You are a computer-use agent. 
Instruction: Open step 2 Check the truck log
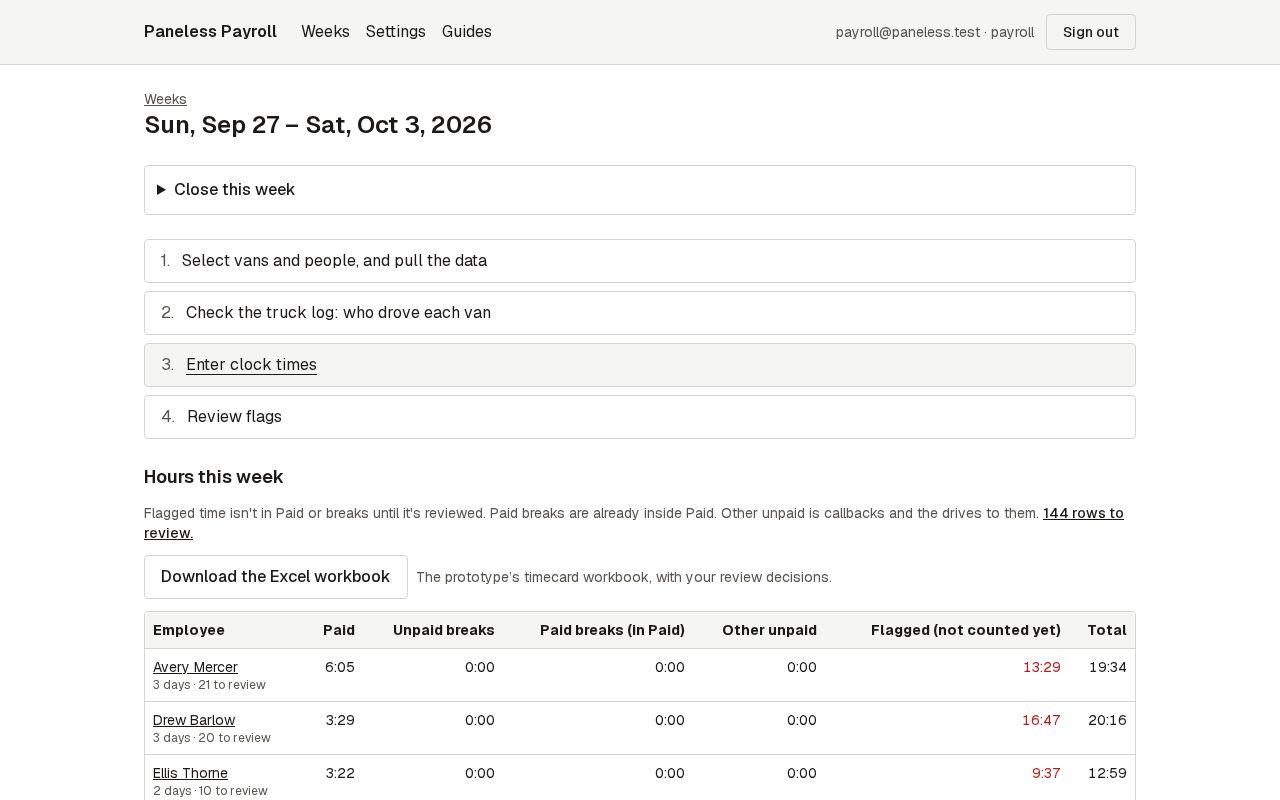click(640, 313)
